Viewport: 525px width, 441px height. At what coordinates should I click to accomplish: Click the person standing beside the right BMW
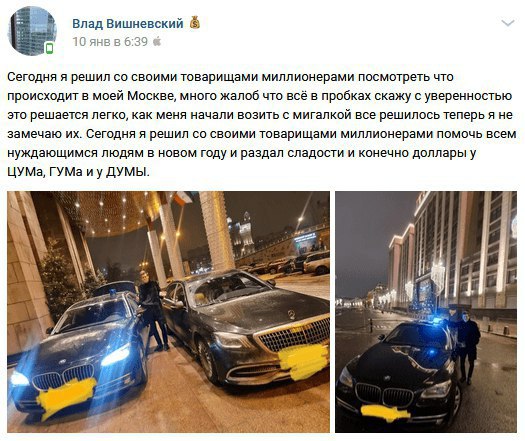467,347
